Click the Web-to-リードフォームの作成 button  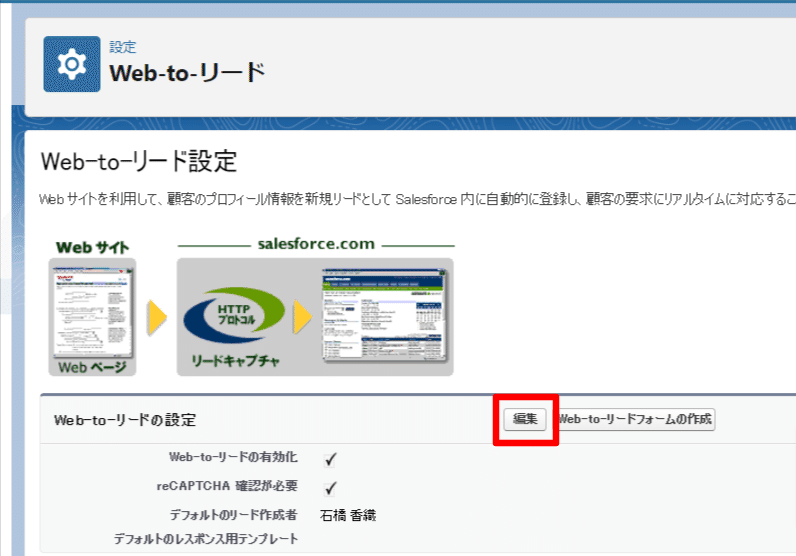635,419
